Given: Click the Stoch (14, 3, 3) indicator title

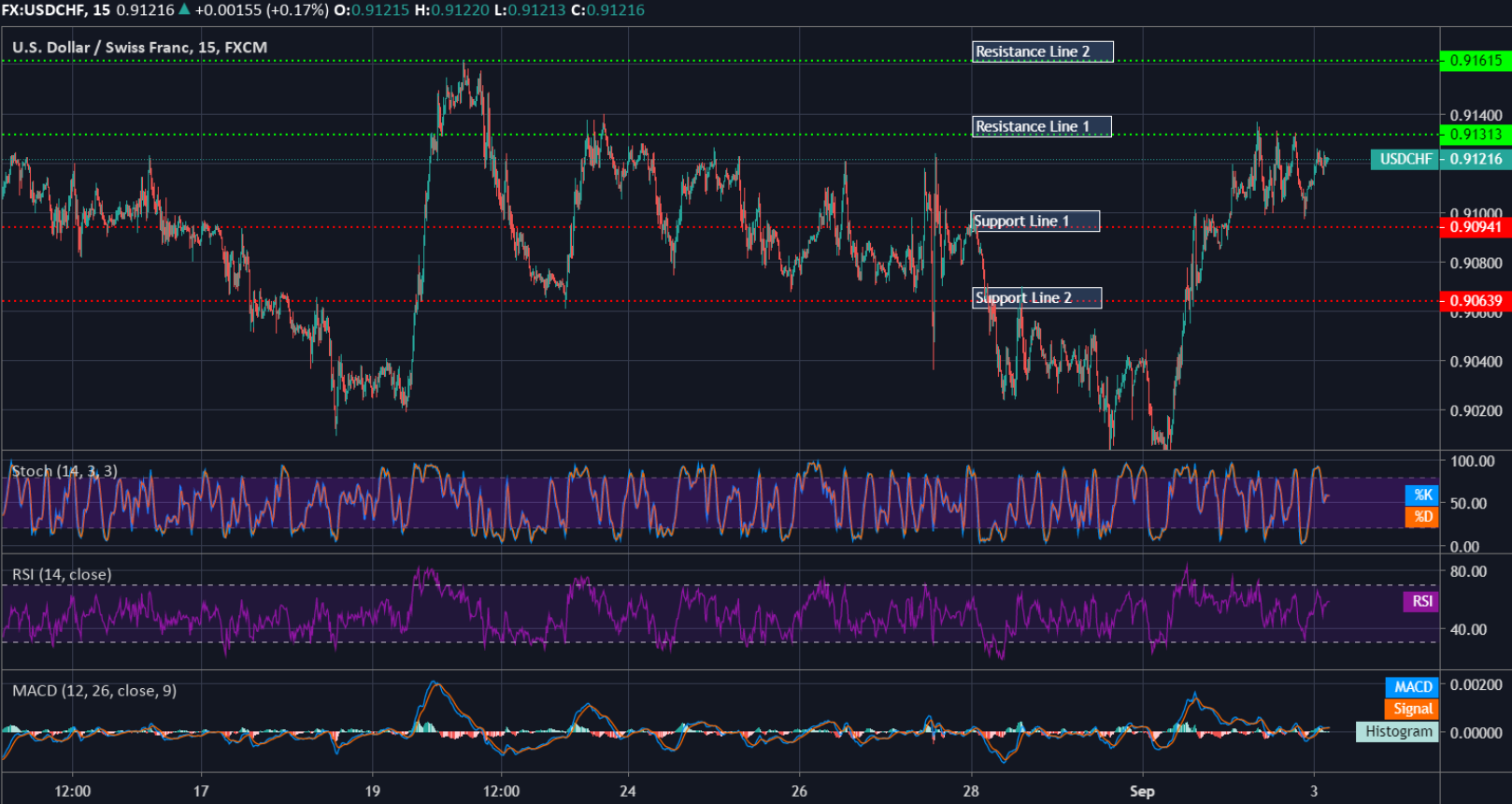Looking at the screenshot, I should tap(64, 471).
